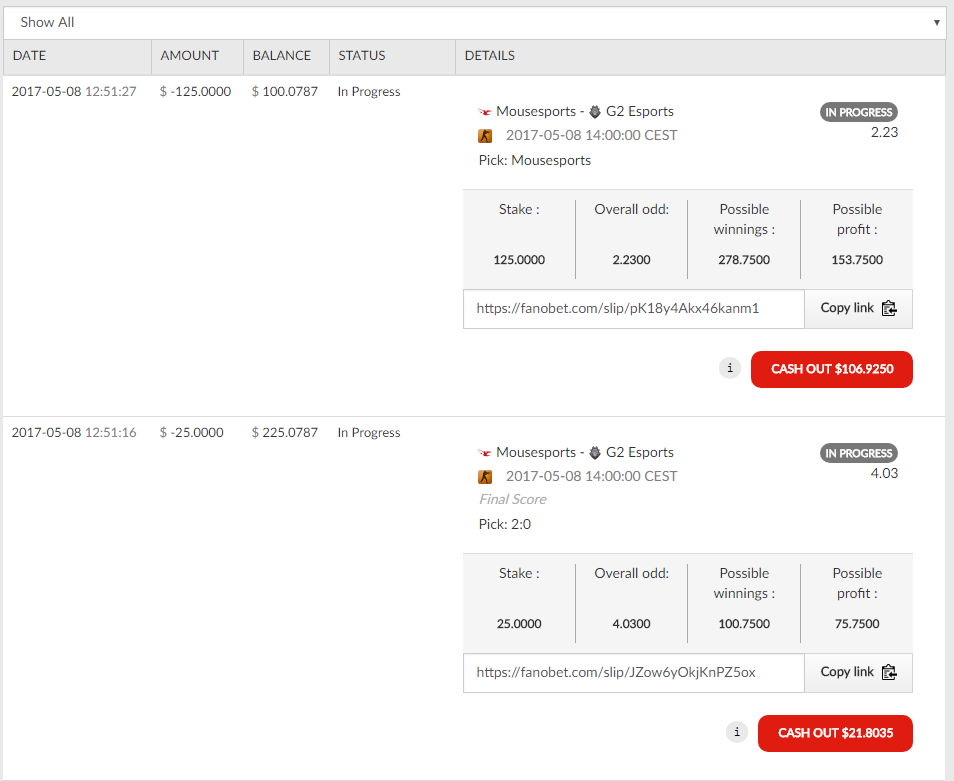Screen dimensions: 954x781
Task: Click the amount $ -125.0000
Action: click(x=195, y=91)
